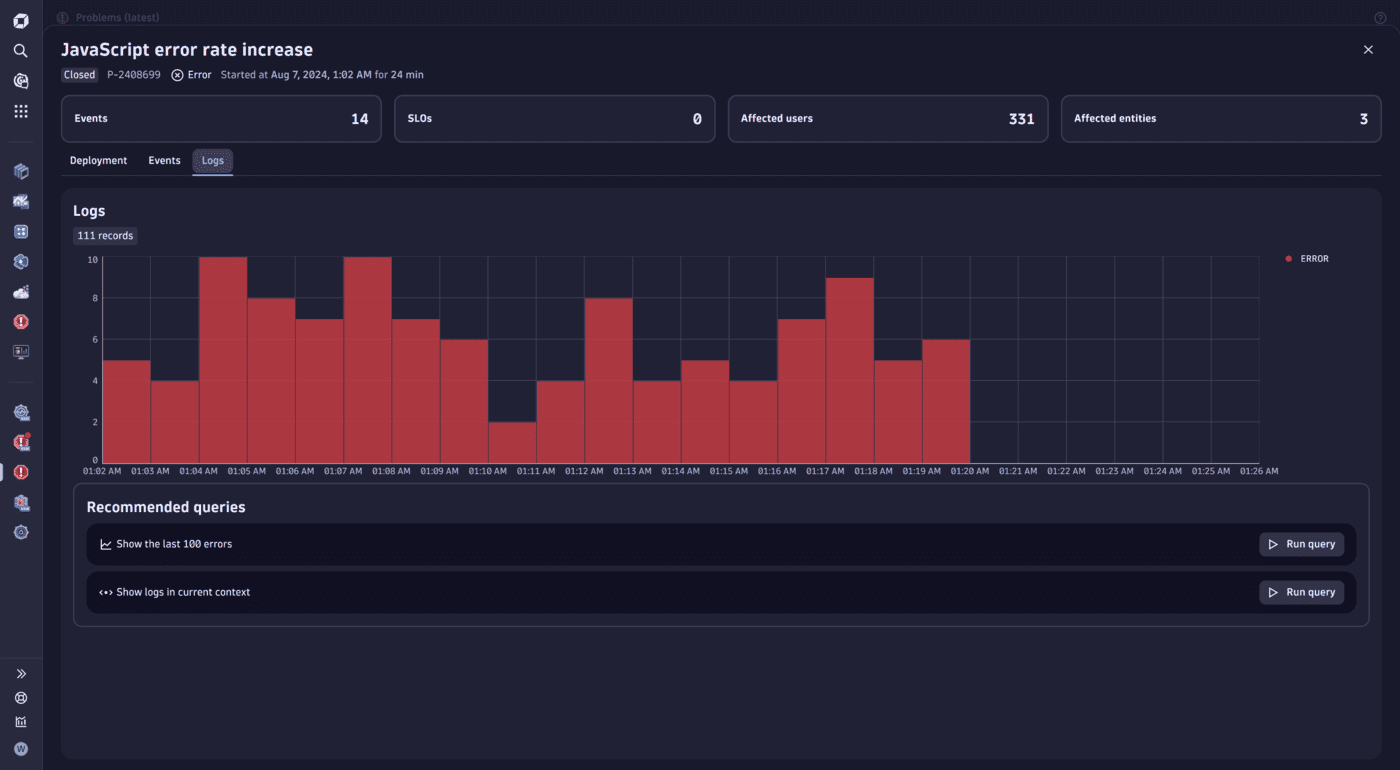Screen dimensions: 1400x770
Task: Open the Dynatrace app launcher grid
Action: point(20,111)
